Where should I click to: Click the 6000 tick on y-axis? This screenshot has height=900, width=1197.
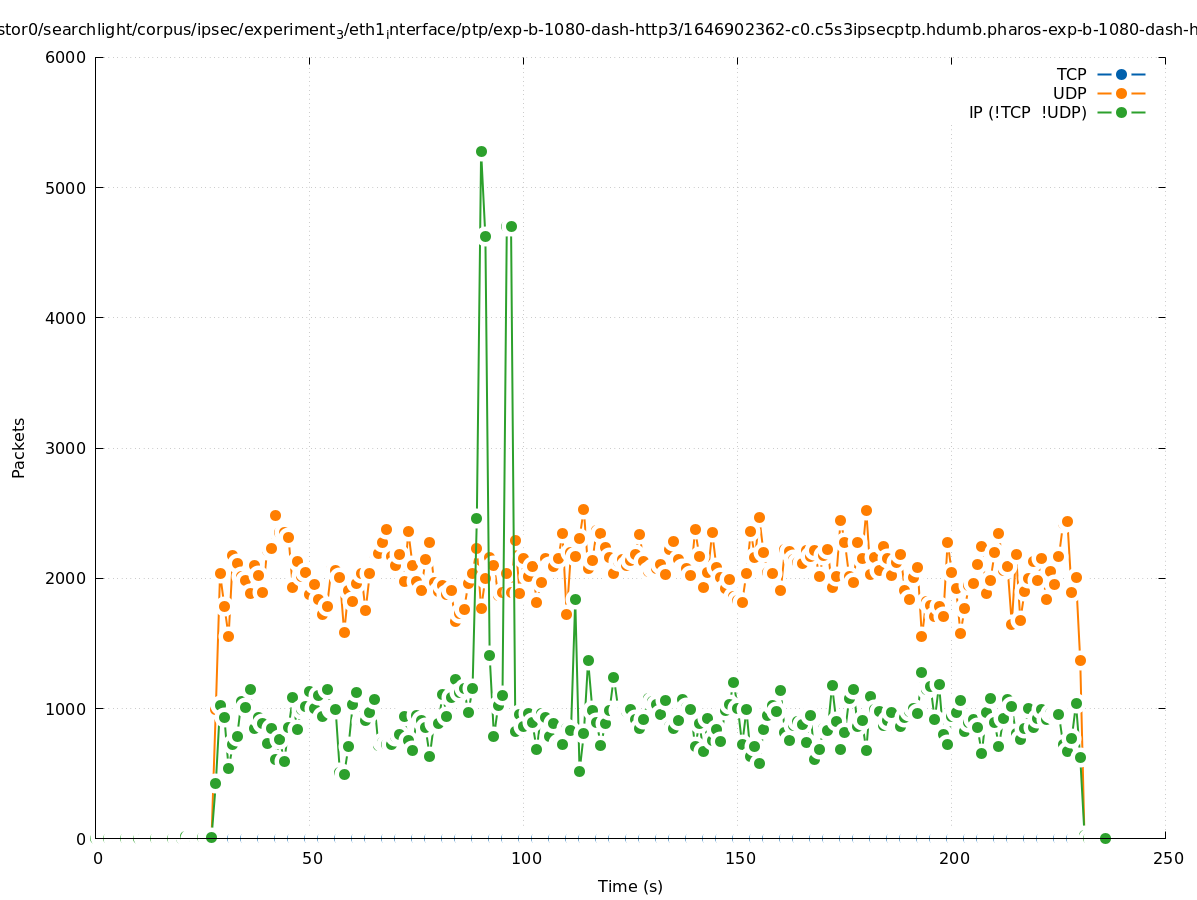(x=67, y=57)
